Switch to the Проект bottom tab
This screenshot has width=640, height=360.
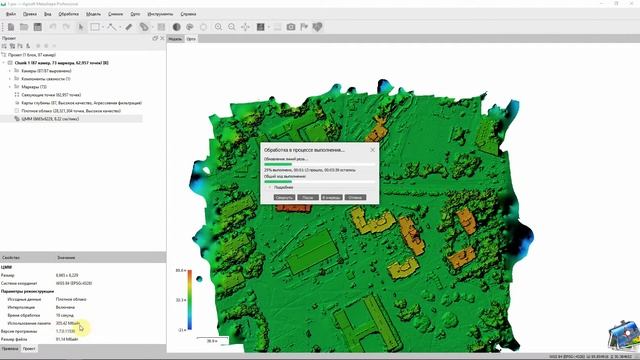(x=29, y=349)
